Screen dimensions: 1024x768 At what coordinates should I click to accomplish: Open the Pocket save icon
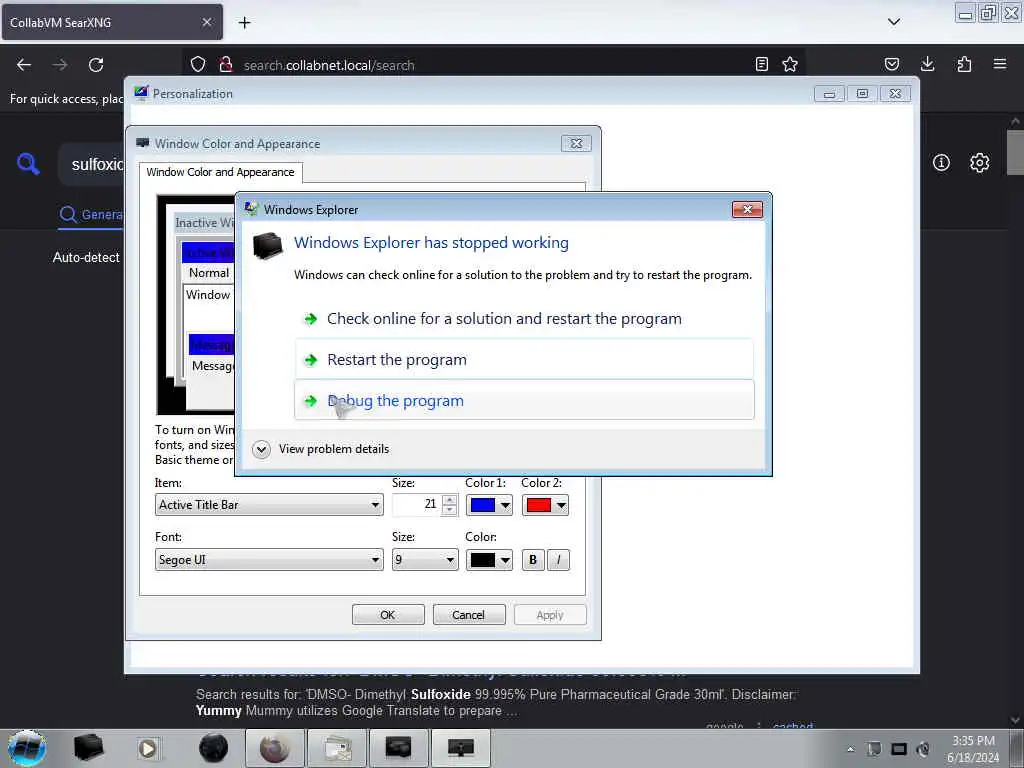(x=891, y=64)
